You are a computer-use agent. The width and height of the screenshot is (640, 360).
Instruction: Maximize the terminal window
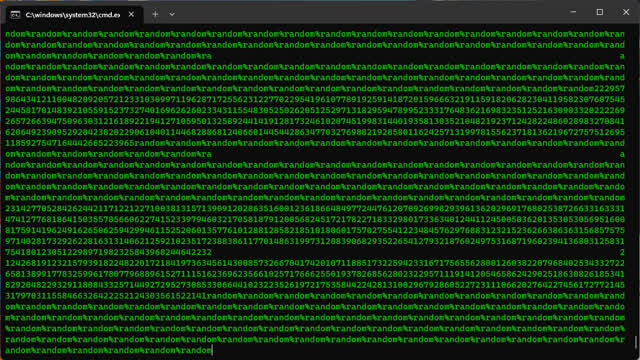[600, 12]
